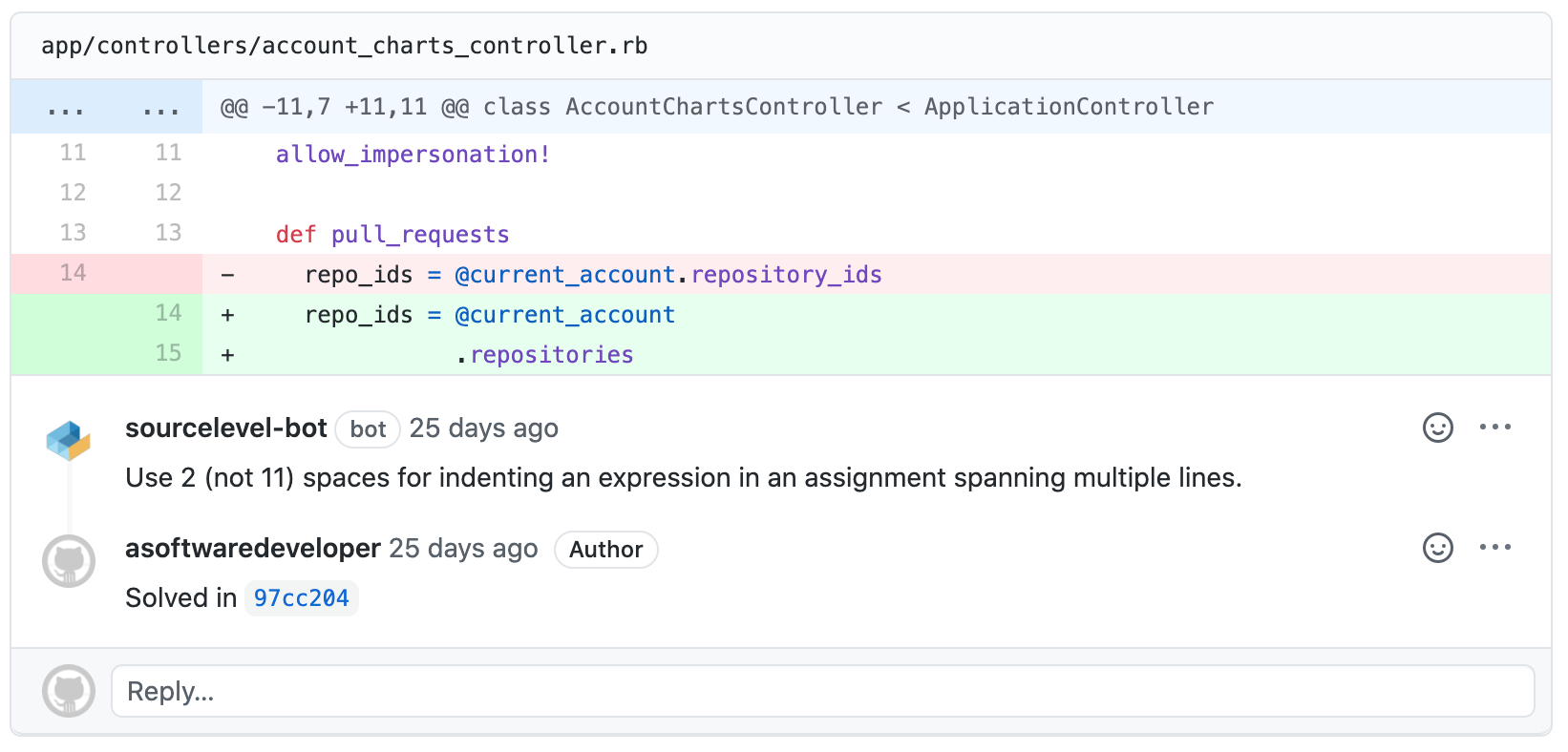
Task: Add emoji reaction to asoftwaredeveloper's comment
Action: 1437,548
